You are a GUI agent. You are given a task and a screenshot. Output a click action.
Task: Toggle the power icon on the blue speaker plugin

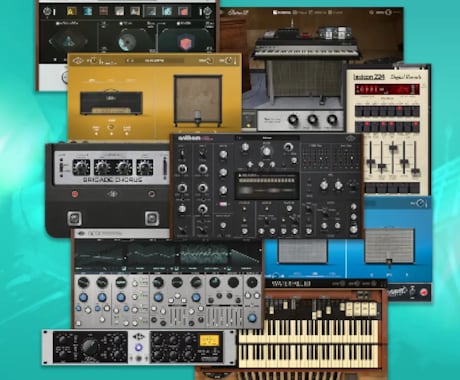421,203
